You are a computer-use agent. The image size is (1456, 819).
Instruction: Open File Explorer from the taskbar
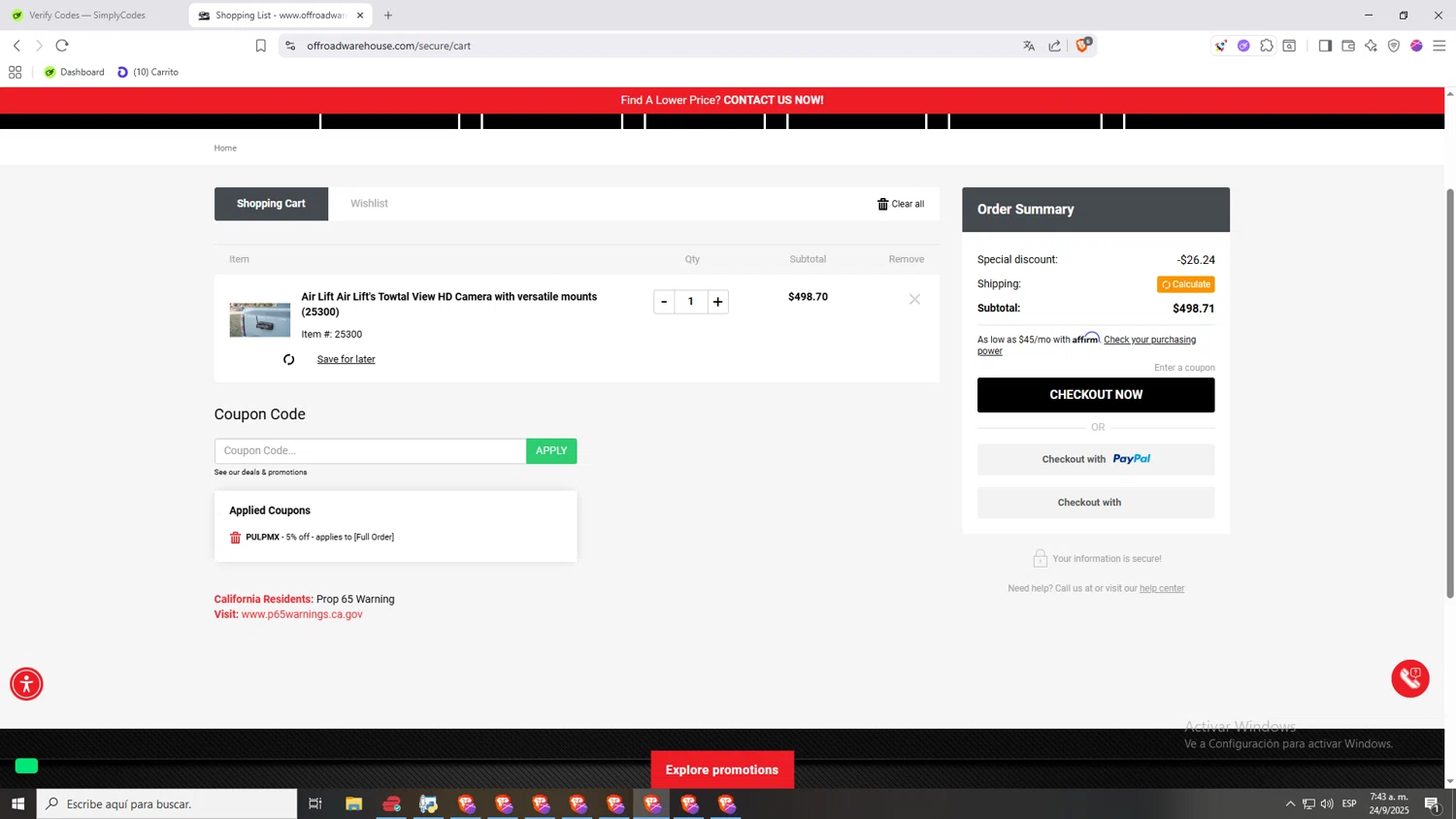point(353,803)
